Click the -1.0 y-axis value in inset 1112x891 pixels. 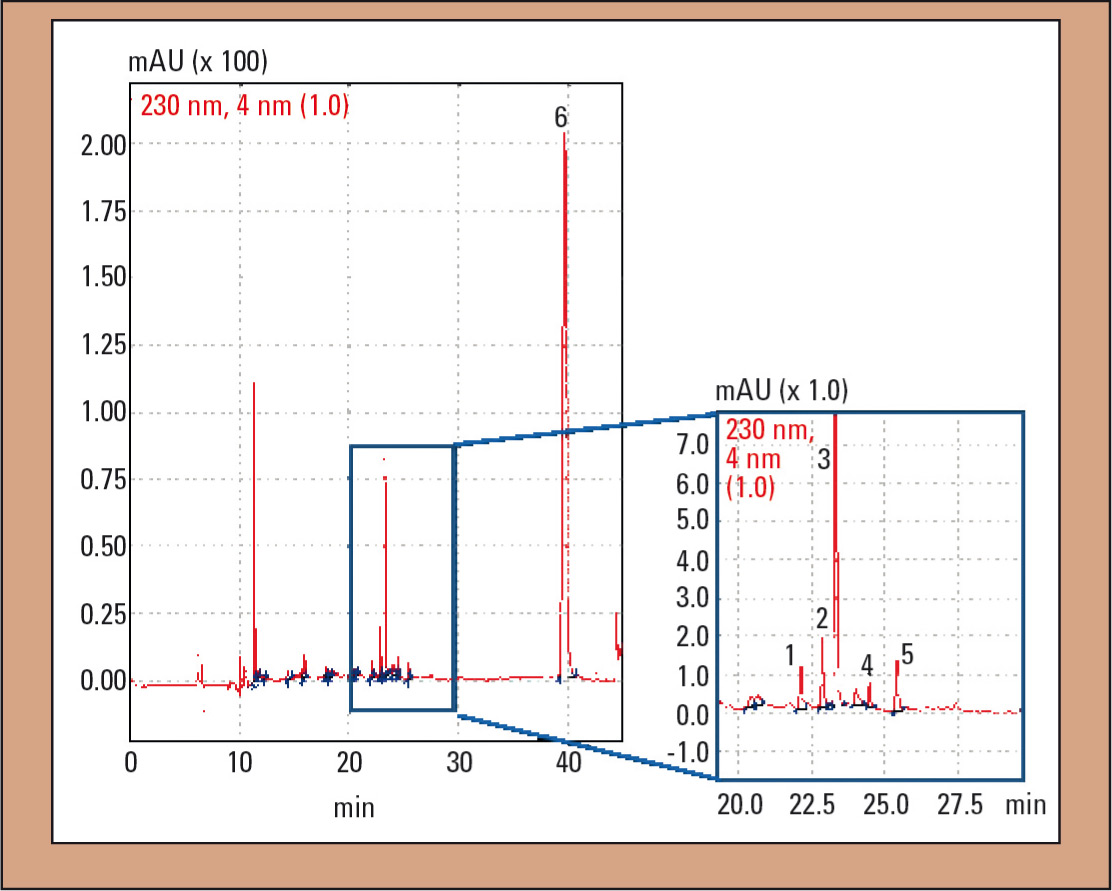pos(687,751)
